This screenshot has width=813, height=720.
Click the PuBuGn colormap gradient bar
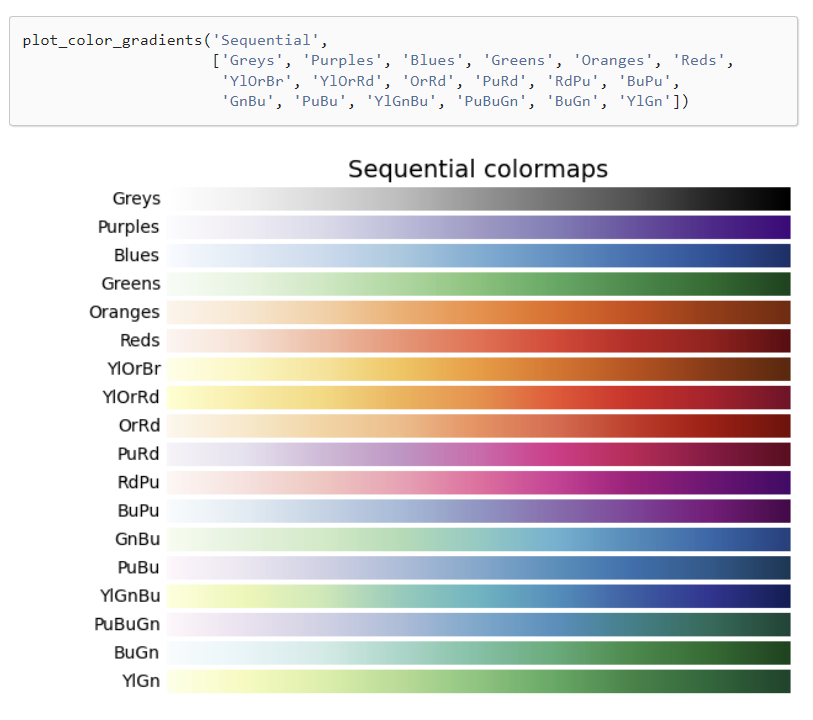tap(479, 625)
